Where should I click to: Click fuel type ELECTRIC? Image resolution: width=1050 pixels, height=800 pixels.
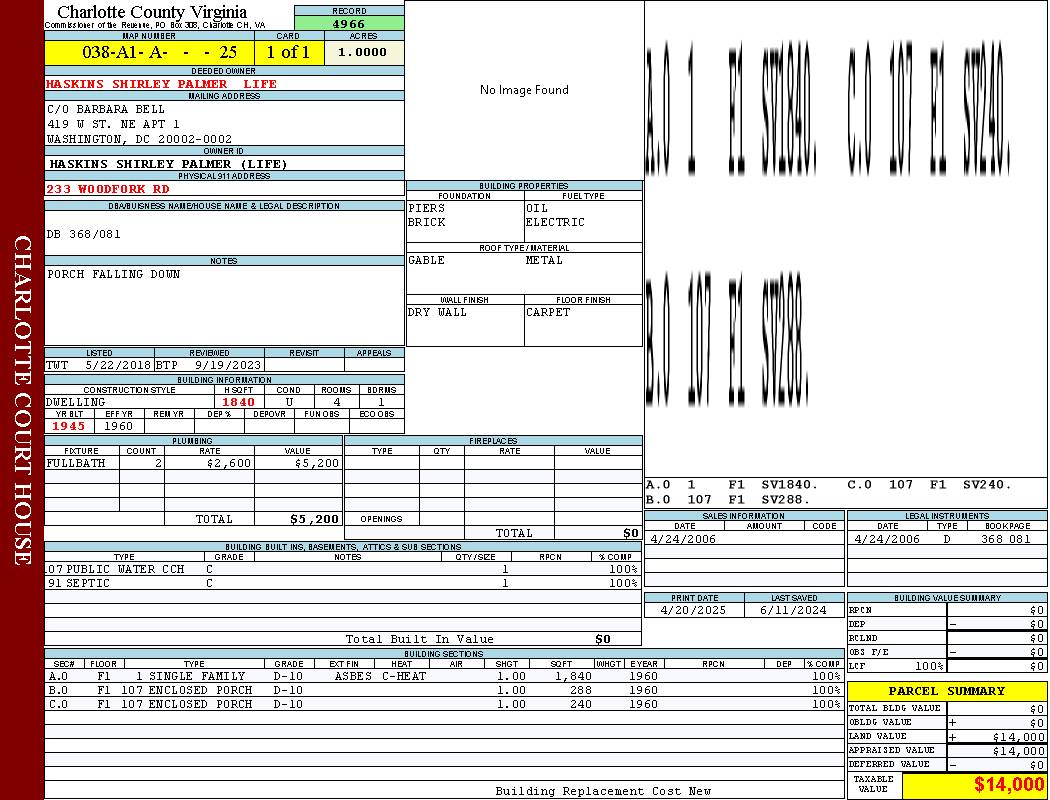coord(555,222)
